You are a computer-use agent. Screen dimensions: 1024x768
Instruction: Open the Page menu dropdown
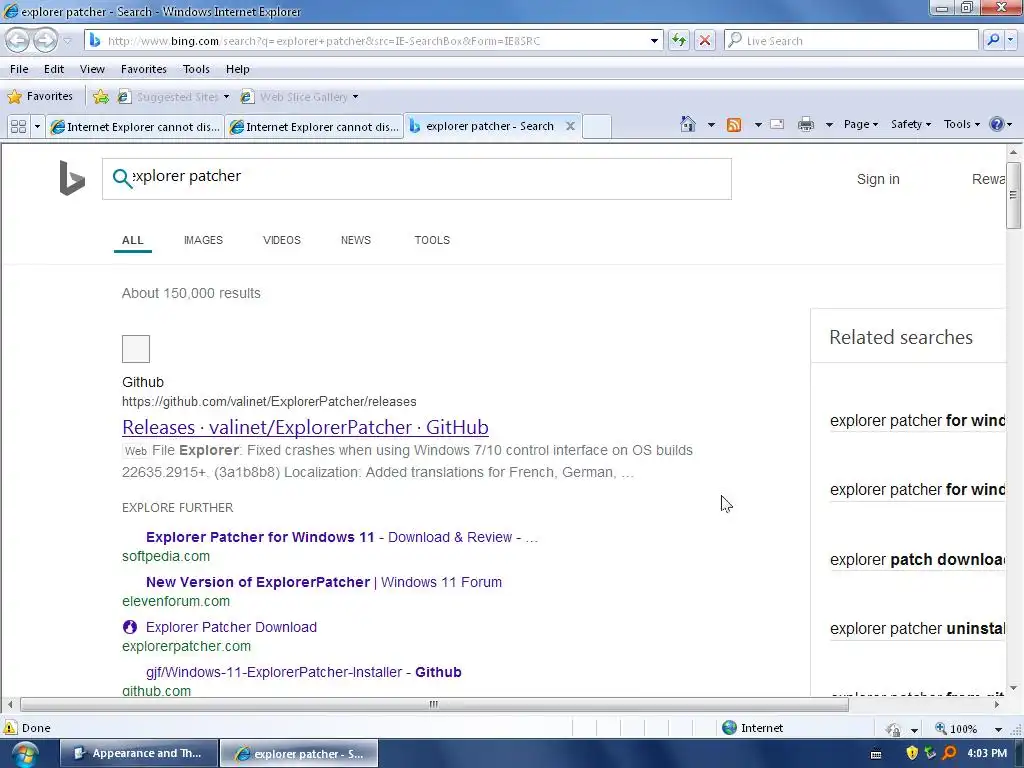pos(861,124)
